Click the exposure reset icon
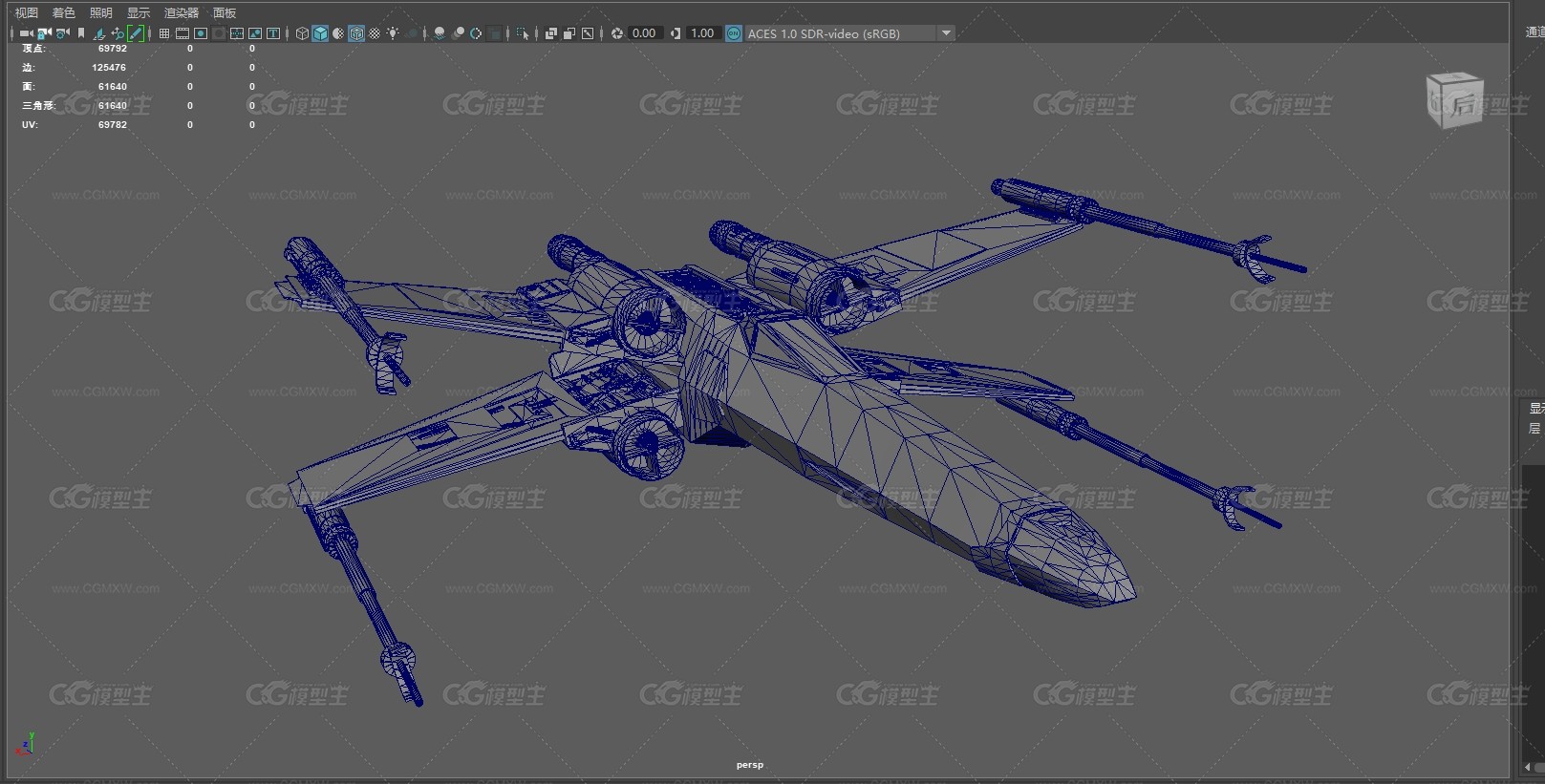The image size is (1545, 784). pos(617,33)
